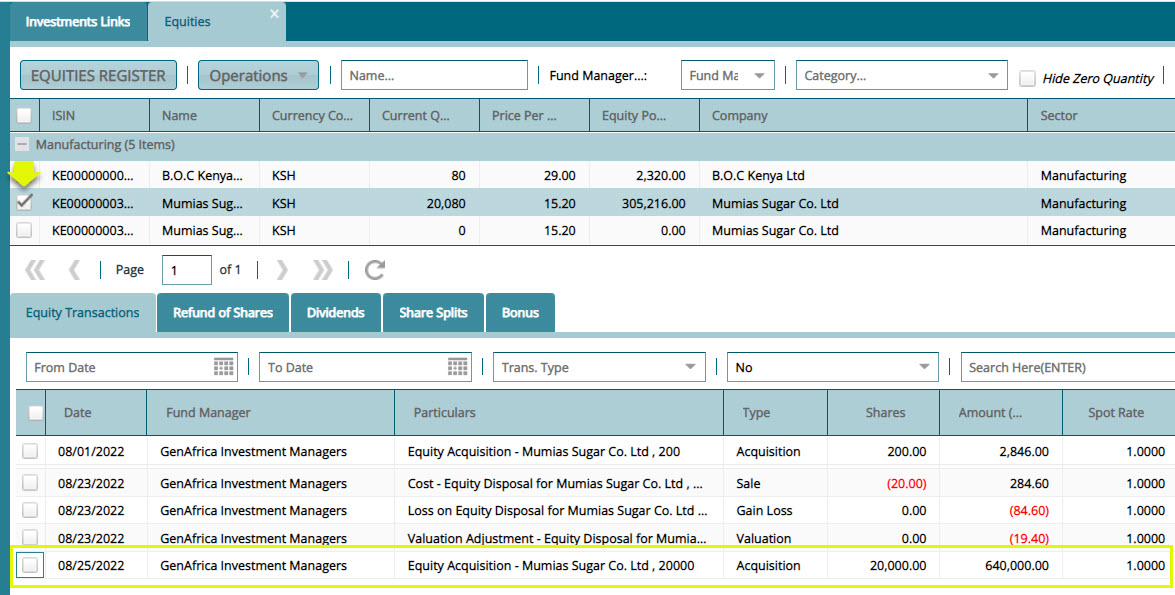This screenshot has width=1175, height=595.
Task: Click the (84.60) gain loss amount
Action: tap(1029, 511)
